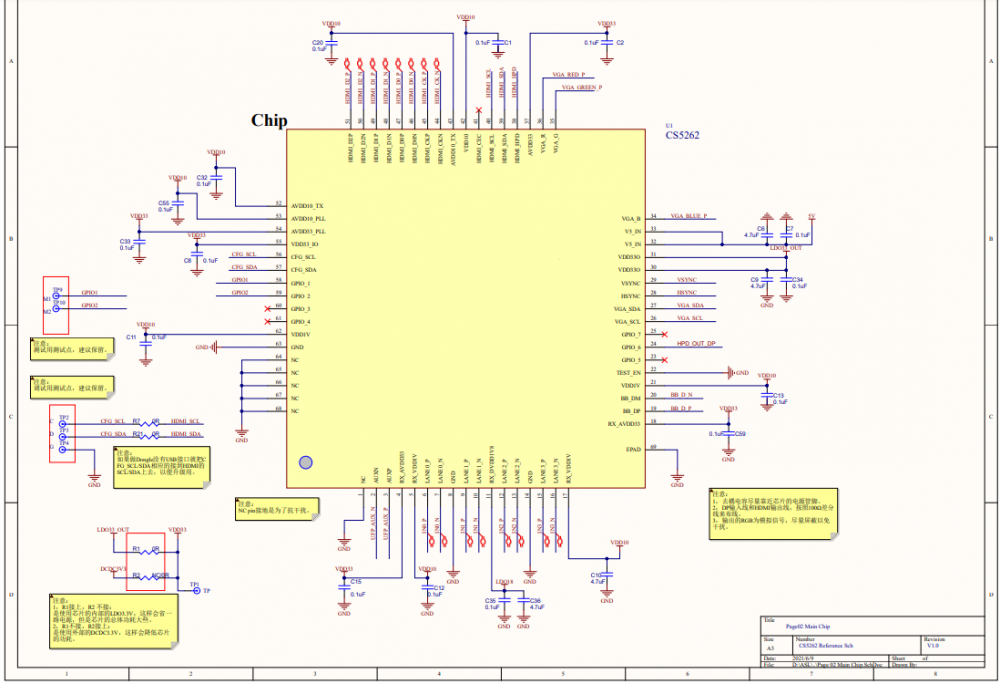Select capacitor C7 near 5V rail
This screenshot has height=684, width=1000.
tap(786, 235)
